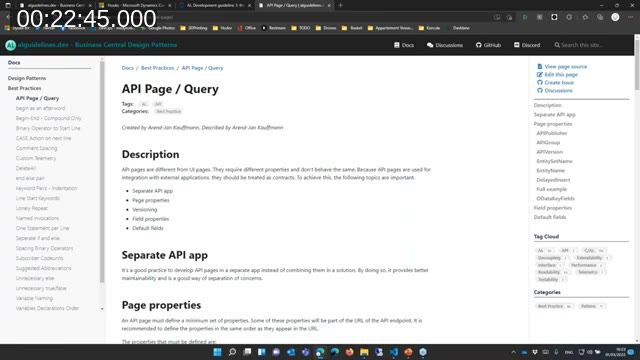The image size is (640, 360).
Task: Open 'Begin-End - Compound Only' sidebar item
Action: (x=49, y=118)
